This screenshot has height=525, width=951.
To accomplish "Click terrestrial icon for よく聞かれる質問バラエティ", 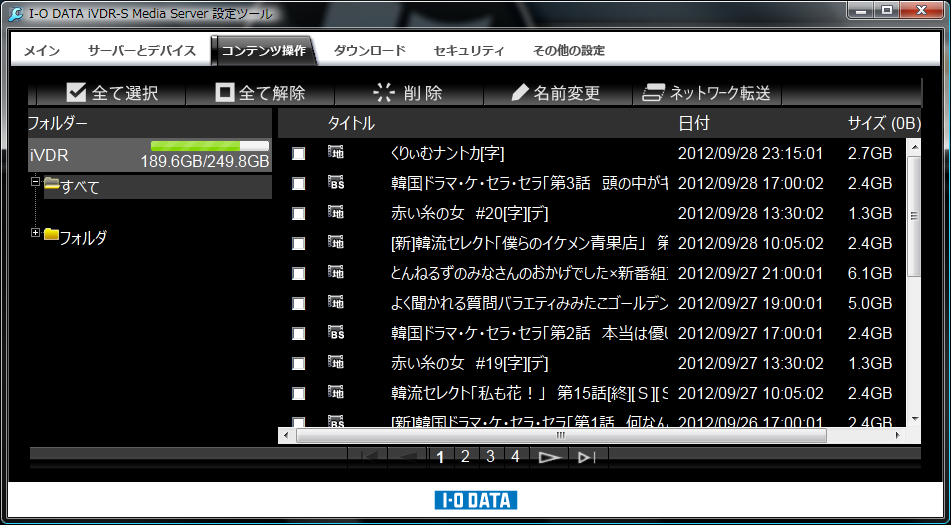I will pos(335,301).
